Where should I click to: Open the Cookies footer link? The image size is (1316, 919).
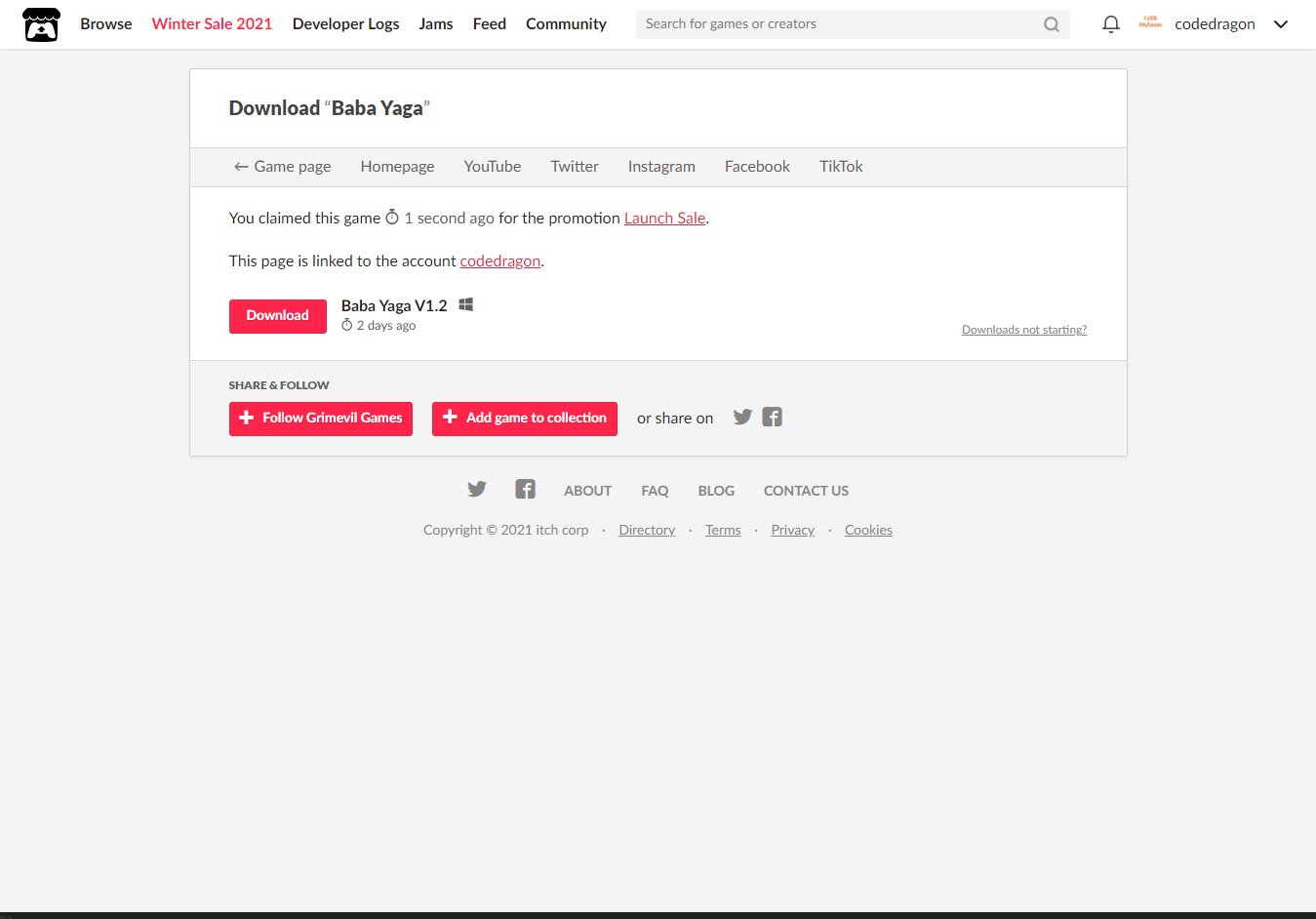point(868,530)
